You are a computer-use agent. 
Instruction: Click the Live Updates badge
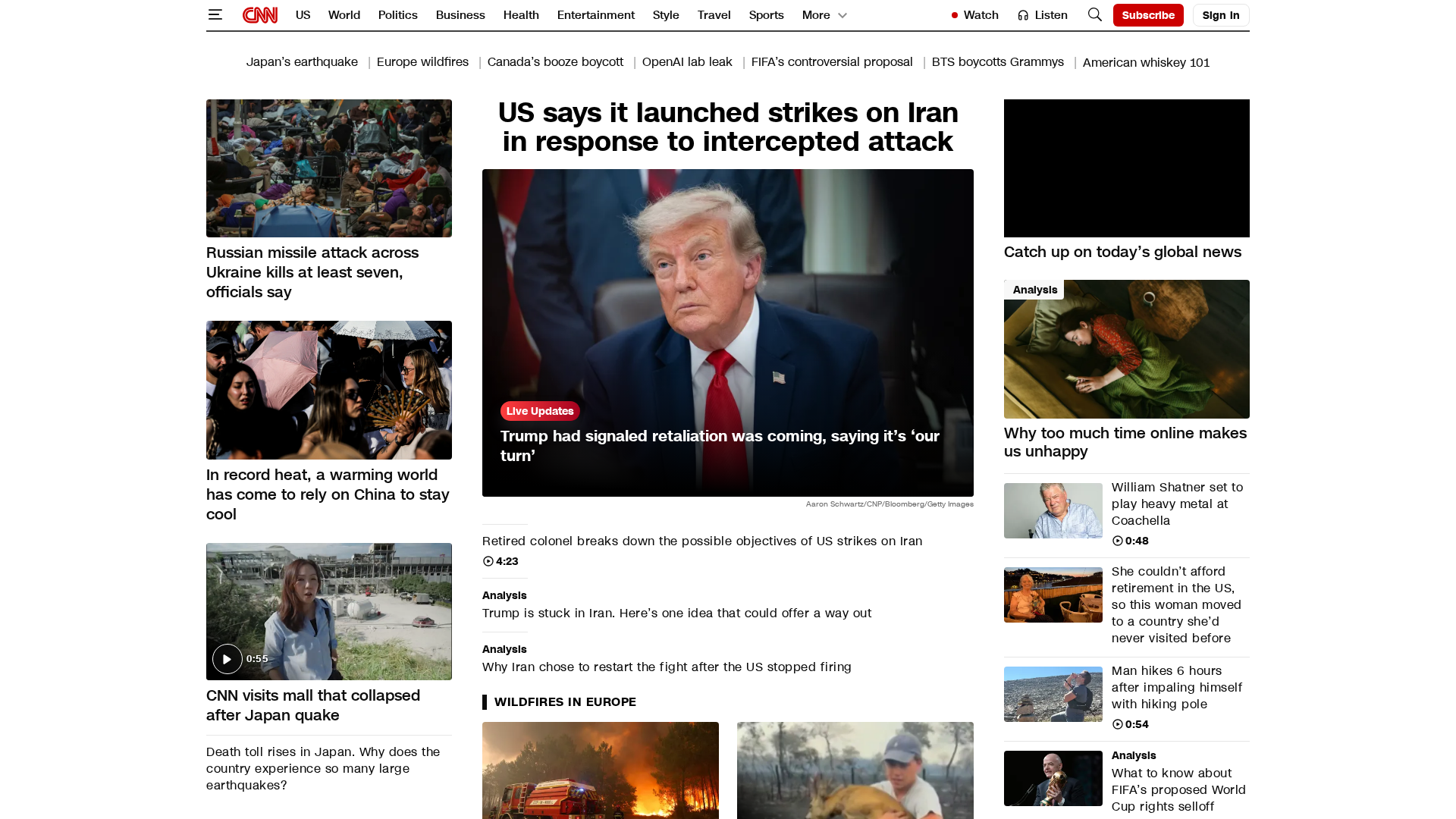coord(540,411)
